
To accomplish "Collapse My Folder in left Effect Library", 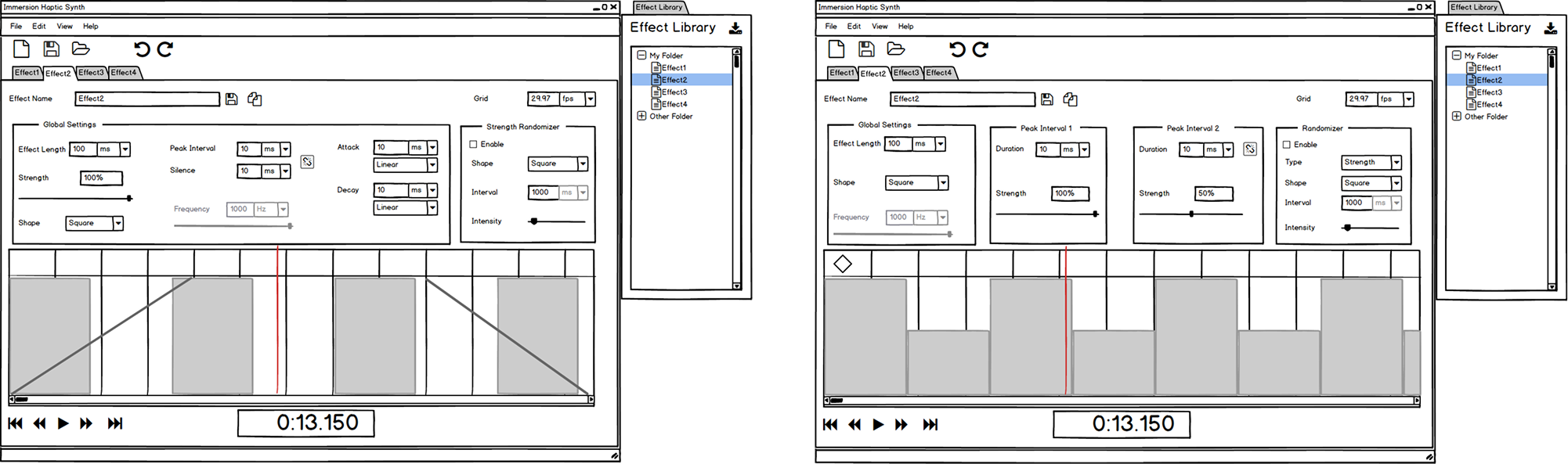I will click(641, 56).
